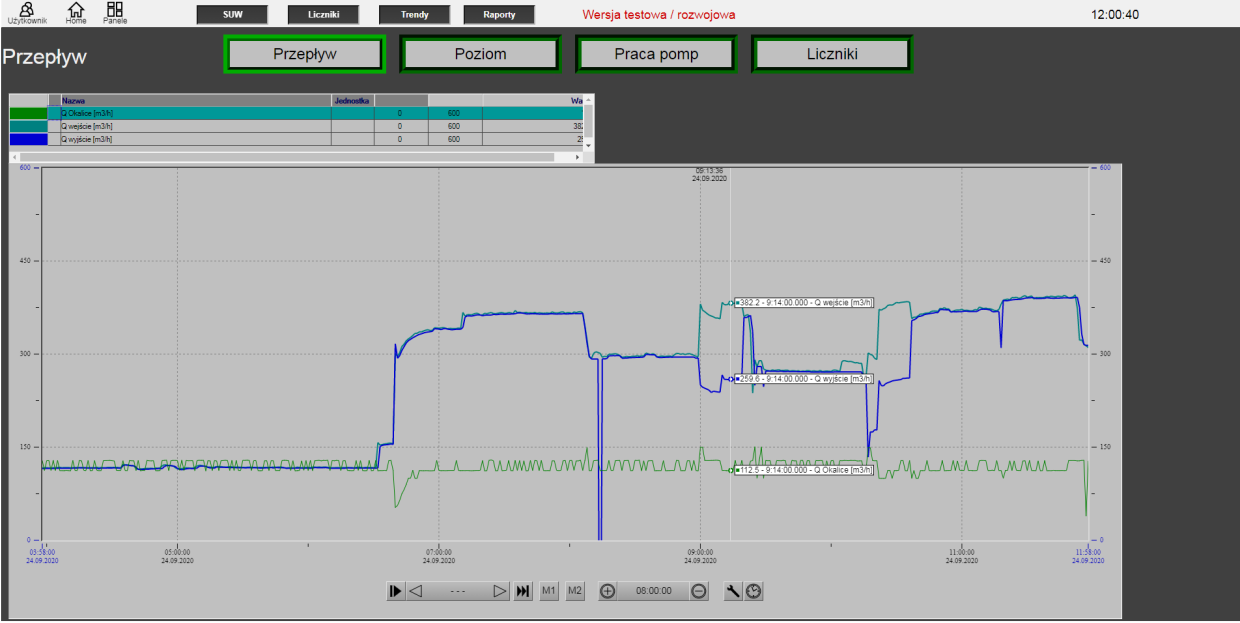The height and width of the screenshot is (623, 1240).
Task: Open the SUW menu
Action: 232,15
